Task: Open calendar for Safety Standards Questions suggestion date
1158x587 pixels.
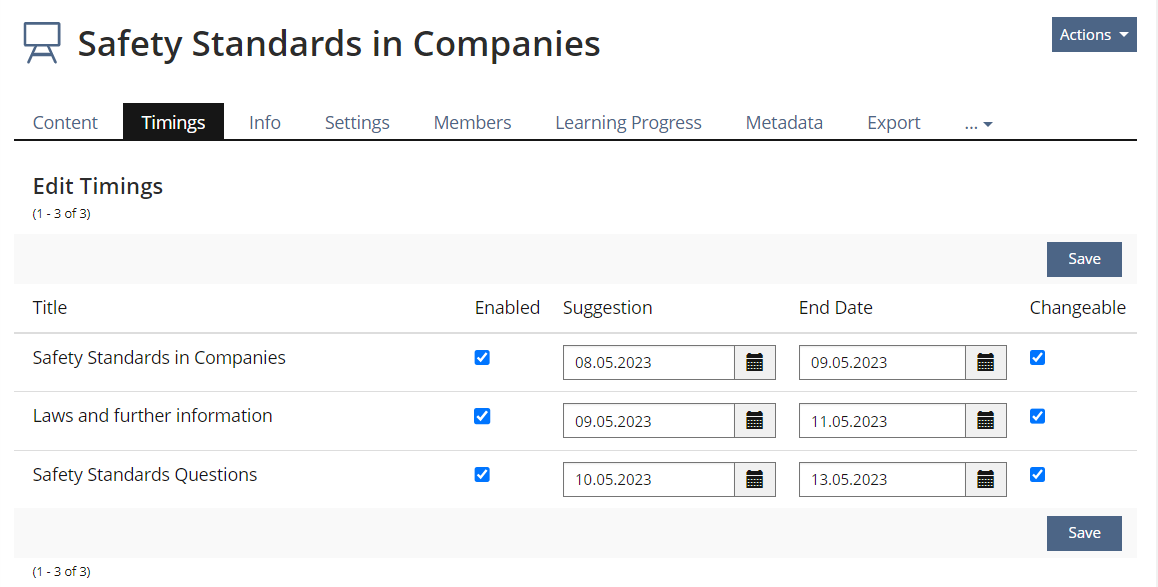Action: (755, 479)
